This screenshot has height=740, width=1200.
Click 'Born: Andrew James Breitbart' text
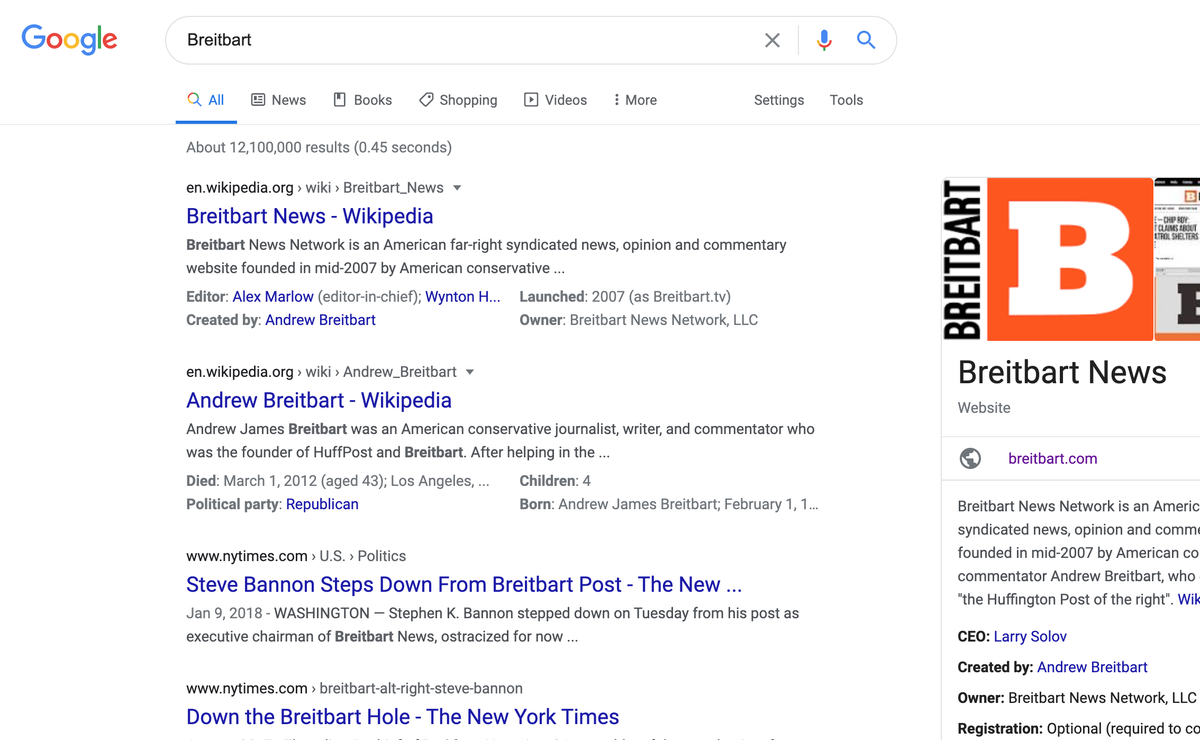[669, 504]
